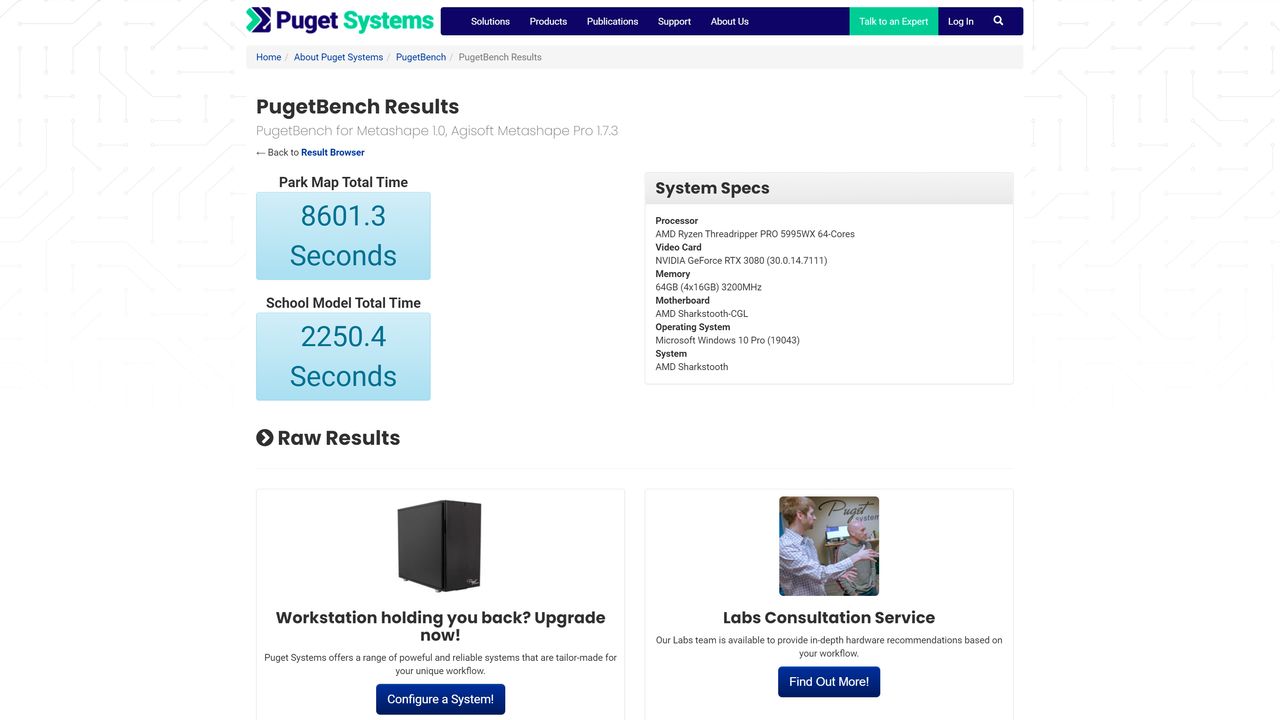Click Talk to an Expert button
This screenshot has width=1280, height=720.
[x=894, y=21]
